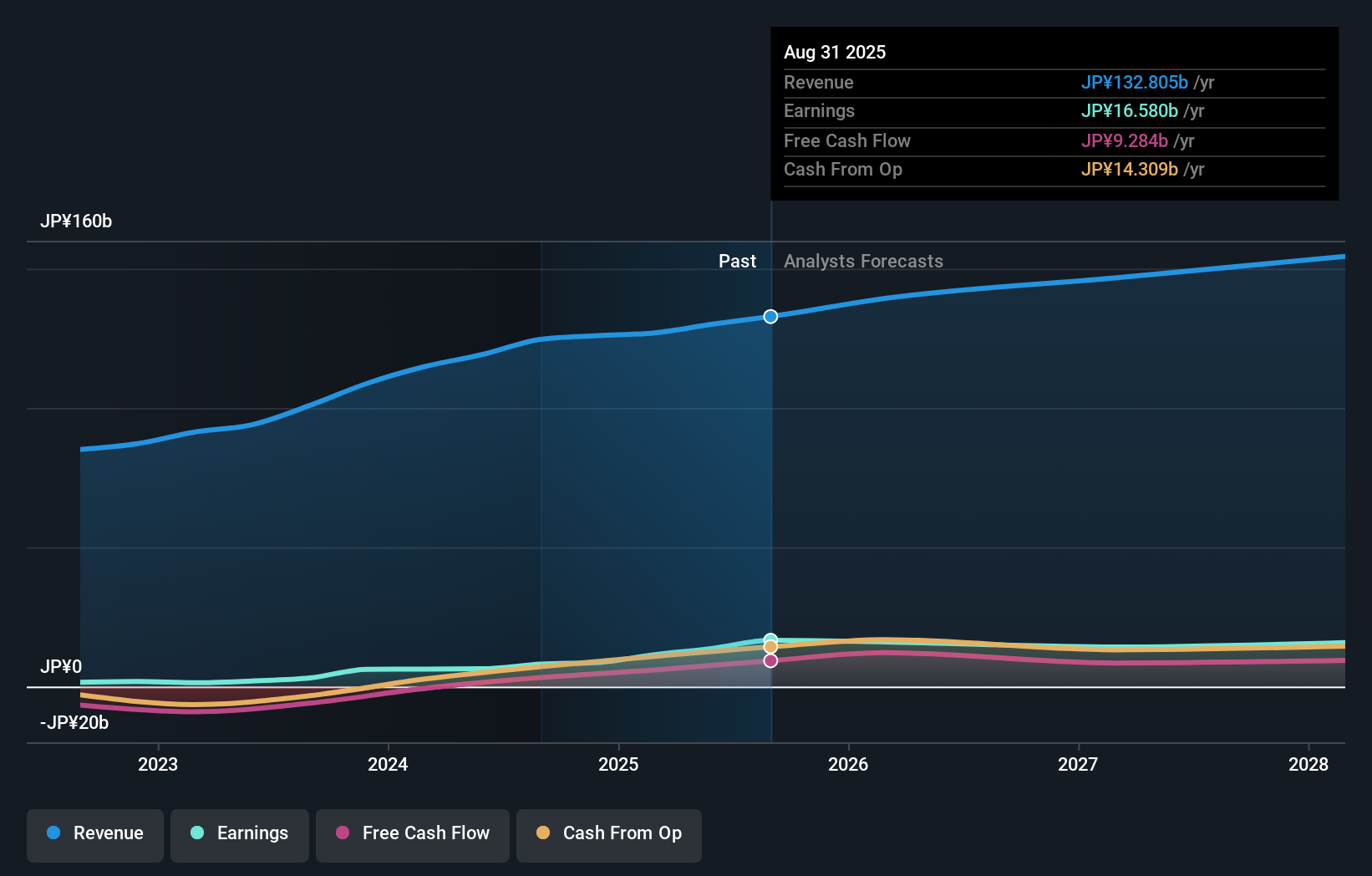
Task: Click the pink Free Cash Flow legend dot
Action: 343,833
